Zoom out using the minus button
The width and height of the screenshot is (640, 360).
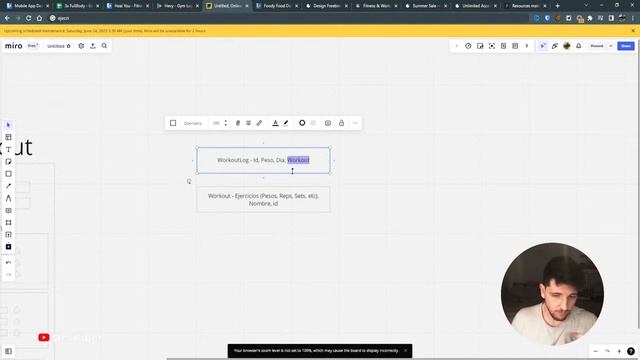click(x=596, y=351)
